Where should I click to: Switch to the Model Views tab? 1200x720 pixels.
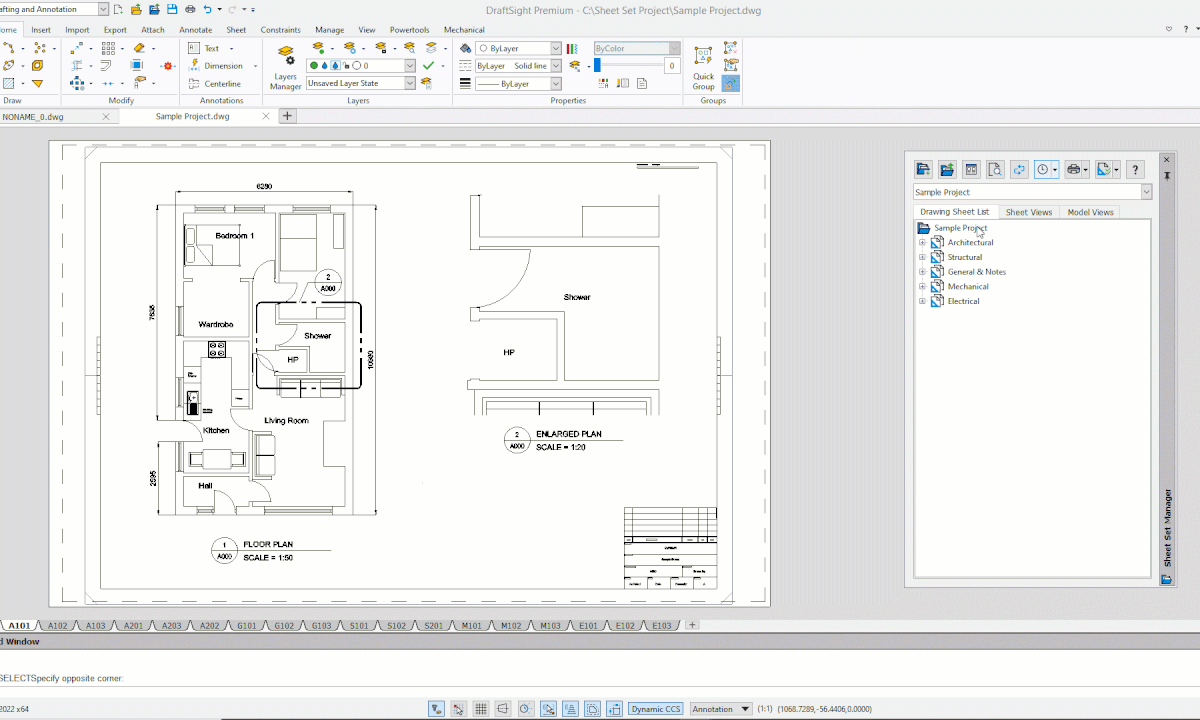(1090, 212)
